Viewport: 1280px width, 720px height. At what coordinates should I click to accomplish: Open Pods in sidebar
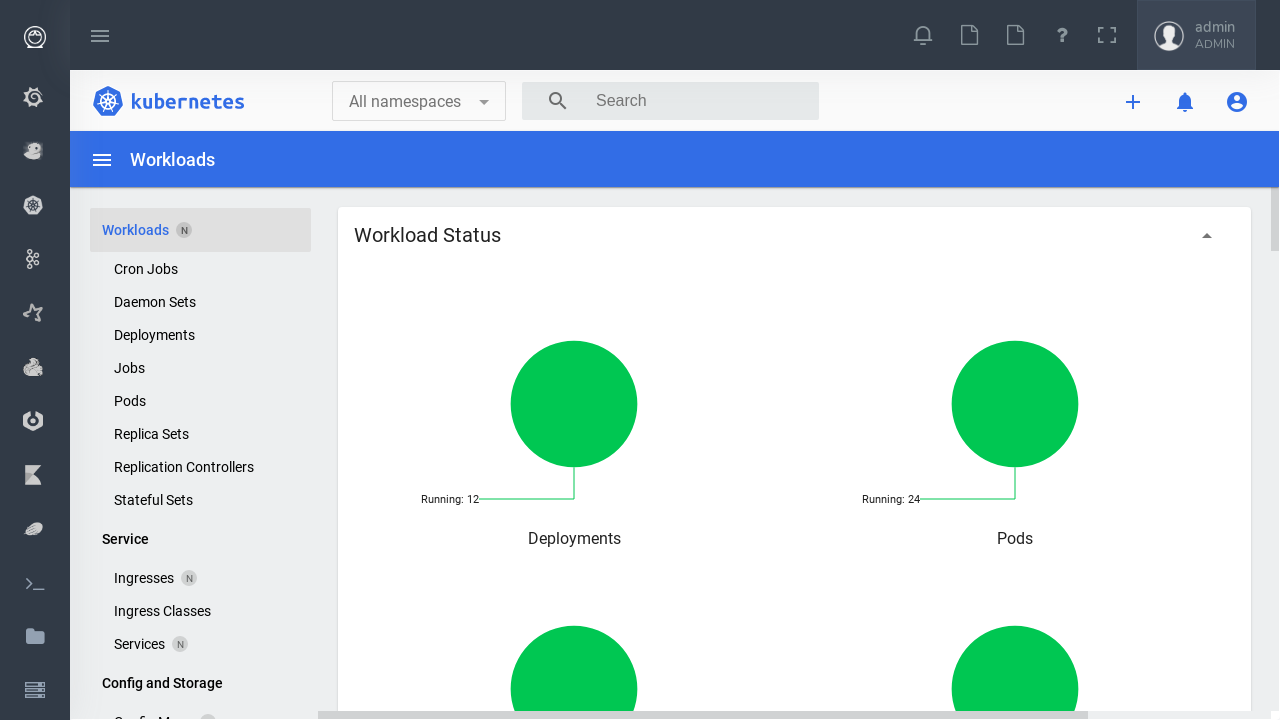coord(130,401)
